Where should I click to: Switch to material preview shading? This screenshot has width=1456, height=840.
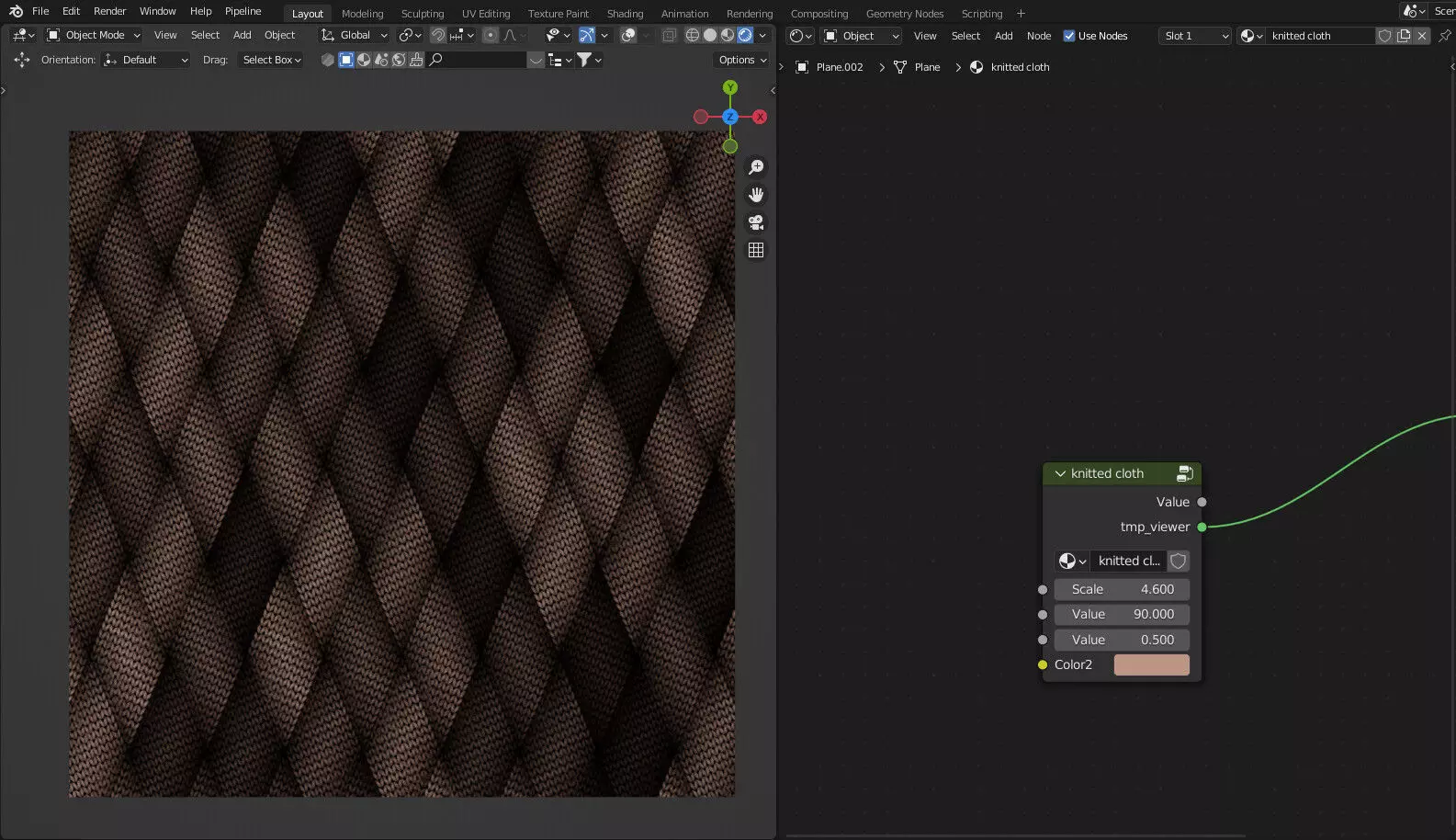728,35
